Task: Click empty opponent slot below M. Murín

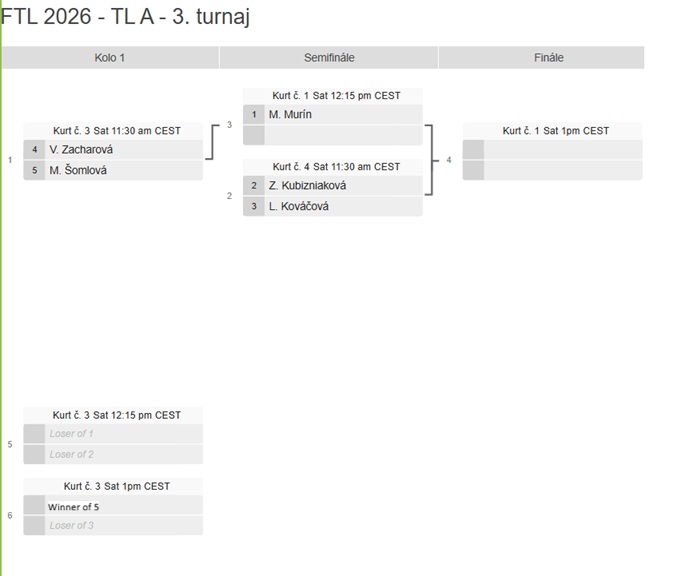Action: [x=333, y=135]
